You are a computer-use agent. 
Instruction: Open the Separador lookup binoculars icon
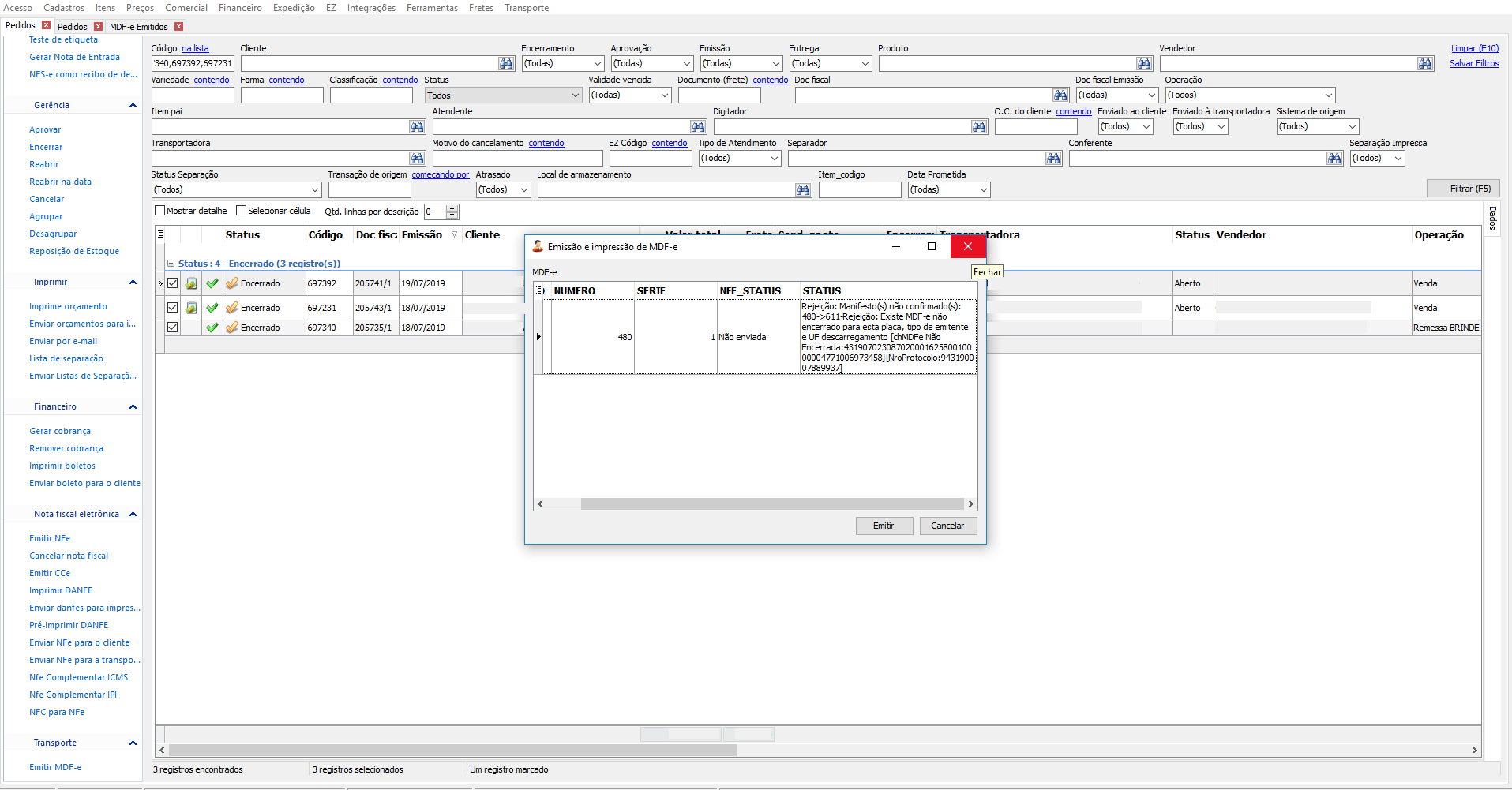[1053, 159]
